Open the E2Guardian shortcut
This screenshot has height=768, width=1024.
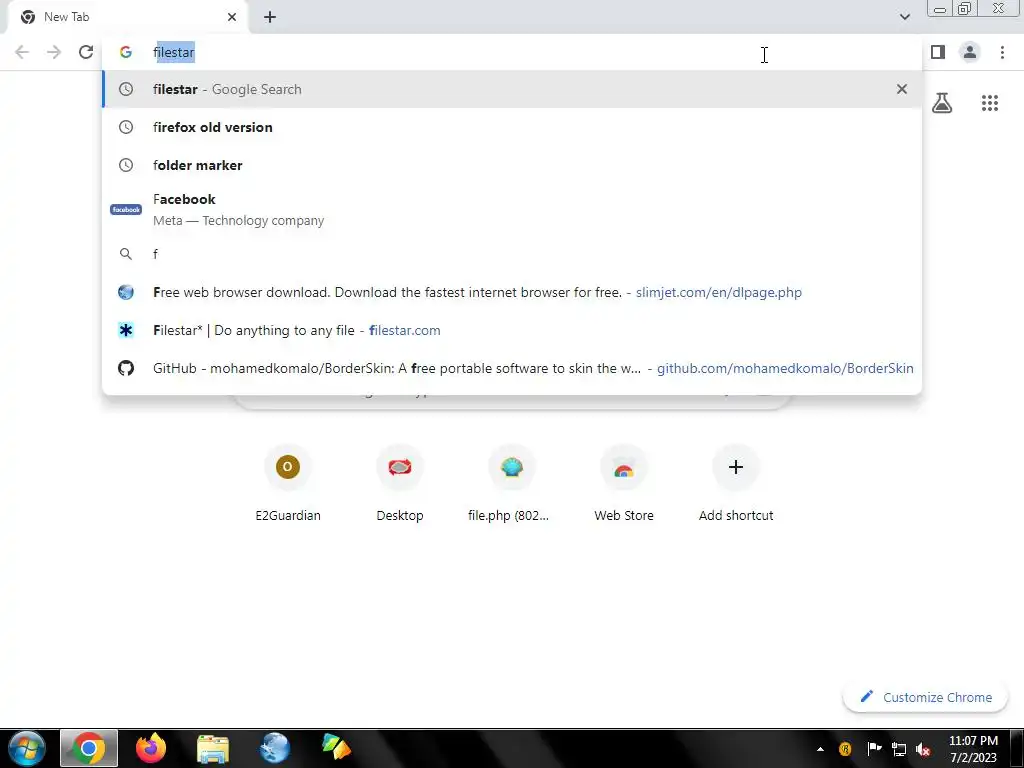point(287,483)
